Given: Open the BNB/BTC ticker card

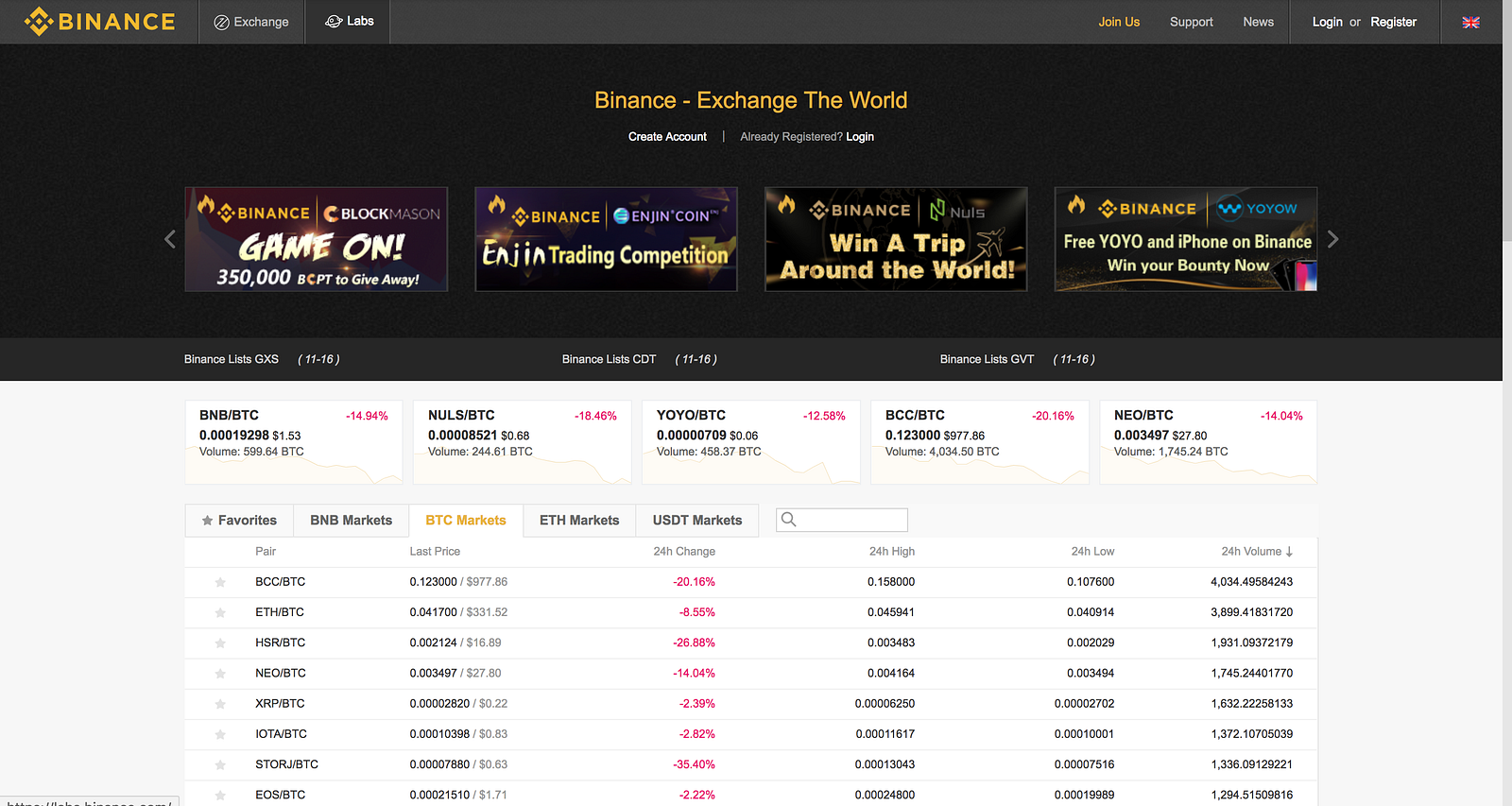Looking at the screenshot, I should (x=294, y=442).
